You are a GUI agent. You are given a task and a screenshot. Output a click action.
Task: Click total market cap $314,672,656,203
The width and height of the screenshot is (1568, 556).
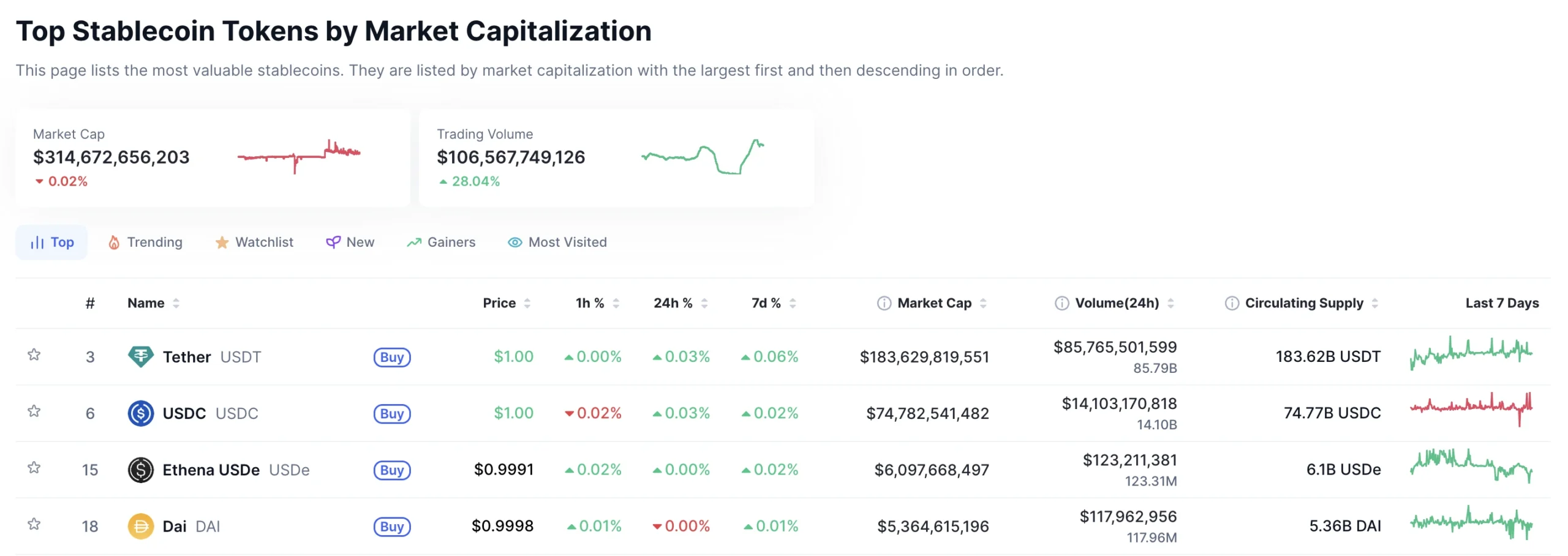click(x=111, y=157)
